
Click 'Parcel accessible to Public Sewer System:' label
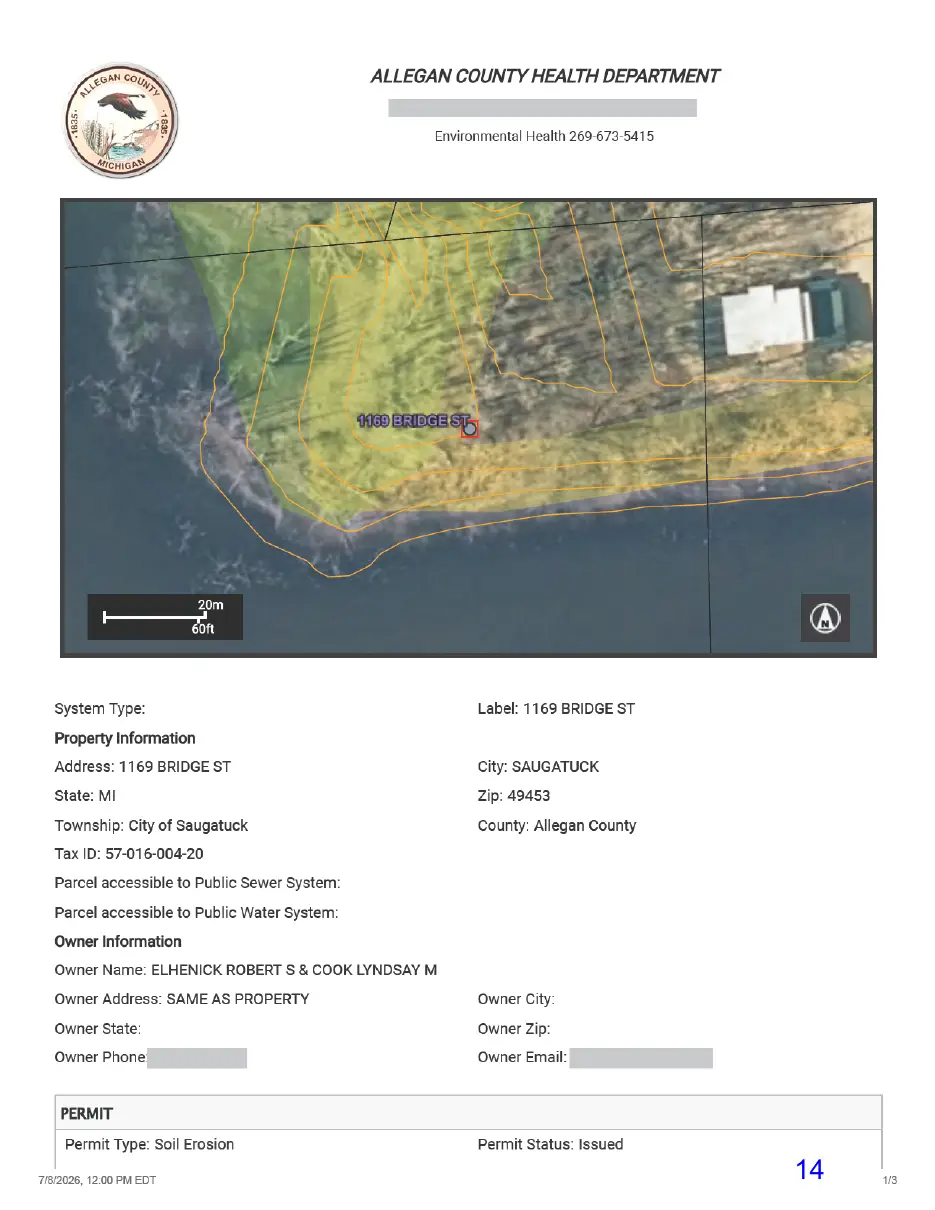[x=198, y=883]
